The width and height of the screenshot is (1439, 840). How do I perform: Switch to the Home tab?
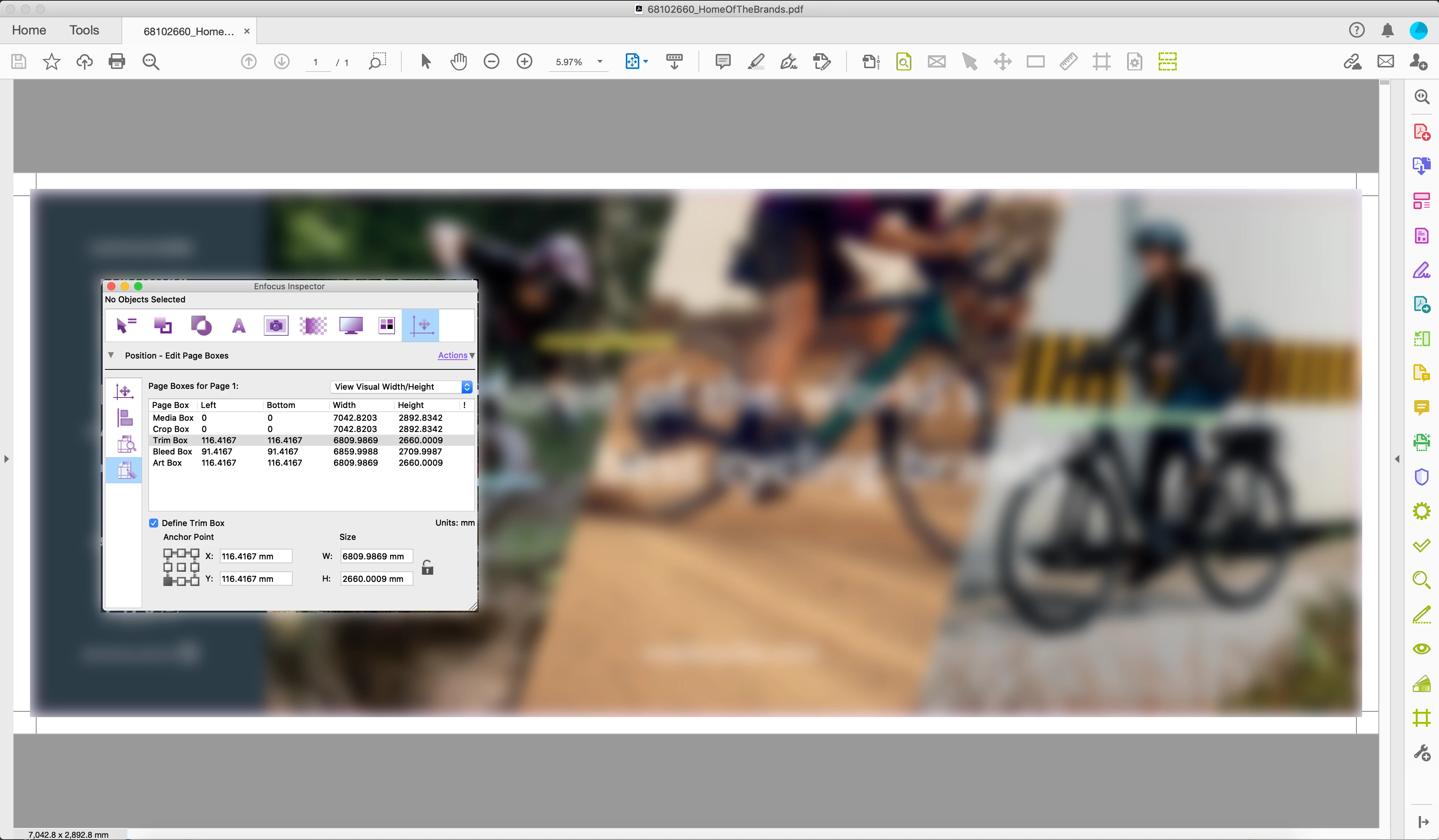coord(28,30)
